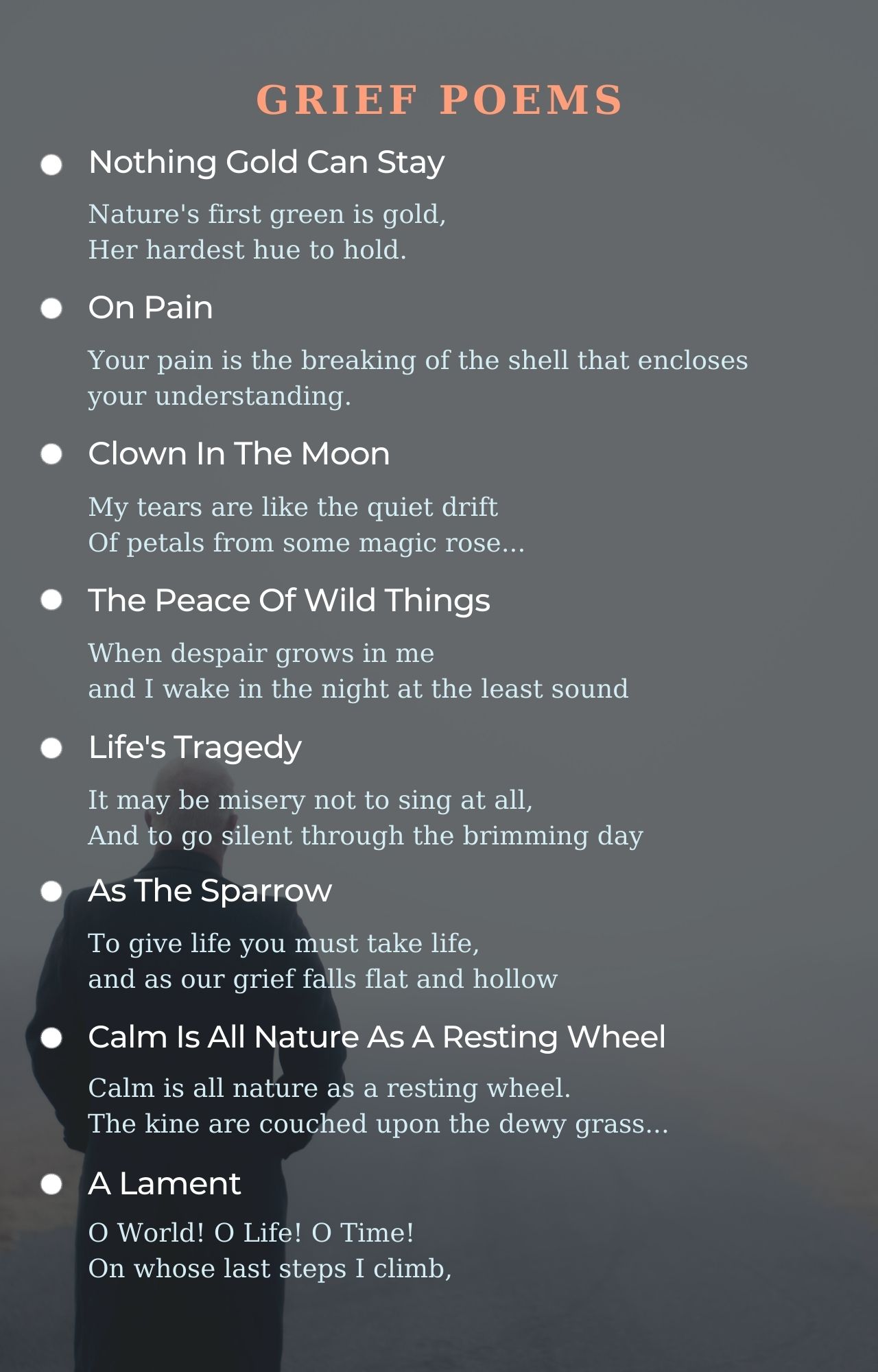Select the line "My tears are like the quiet drift"
The height and width of the screenshot is (1372, 878).
tap(293, 507)
